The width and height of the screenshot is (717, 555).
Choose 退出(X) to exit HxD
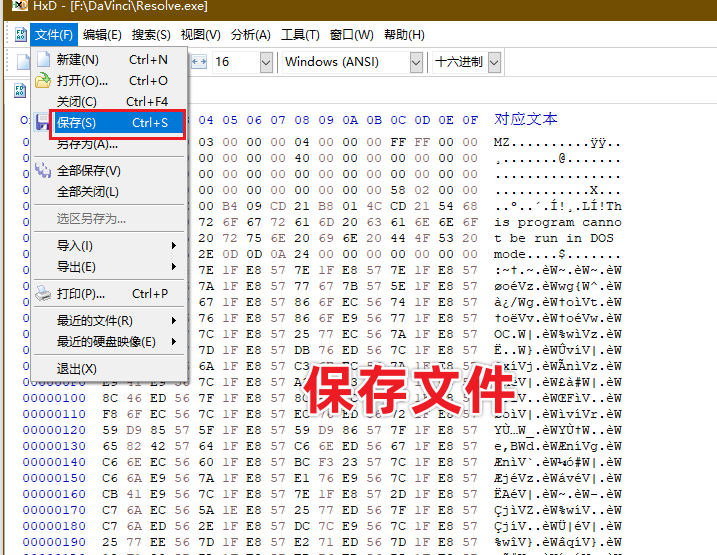[x=110, y=369]
